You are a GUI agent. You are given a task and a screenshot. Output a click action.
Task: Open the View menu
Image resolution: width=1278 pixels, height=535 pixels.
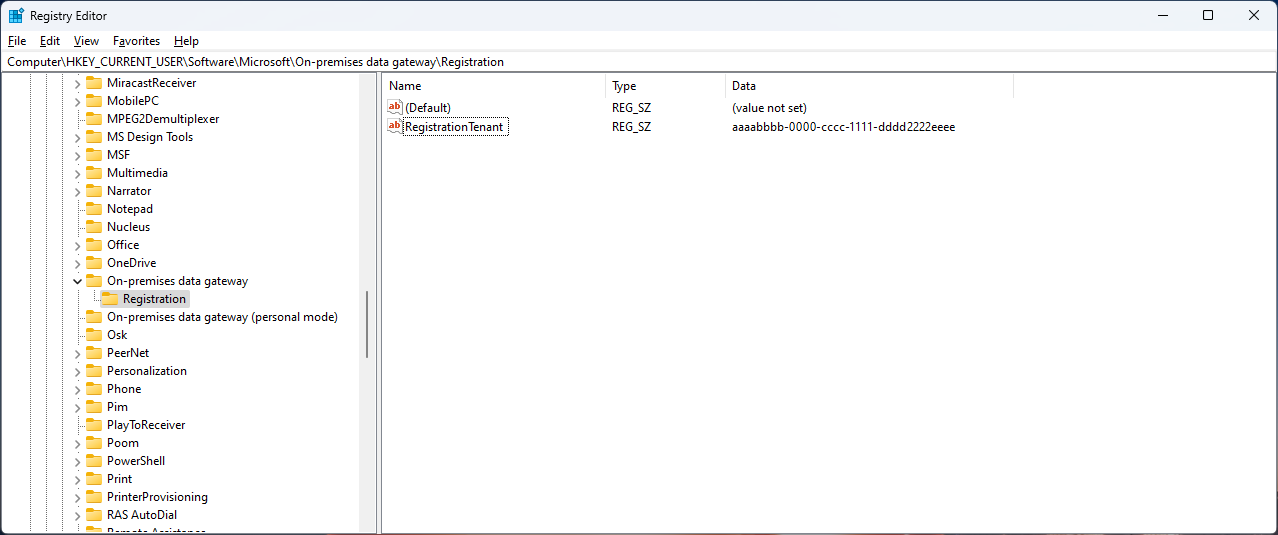[86, 41]
